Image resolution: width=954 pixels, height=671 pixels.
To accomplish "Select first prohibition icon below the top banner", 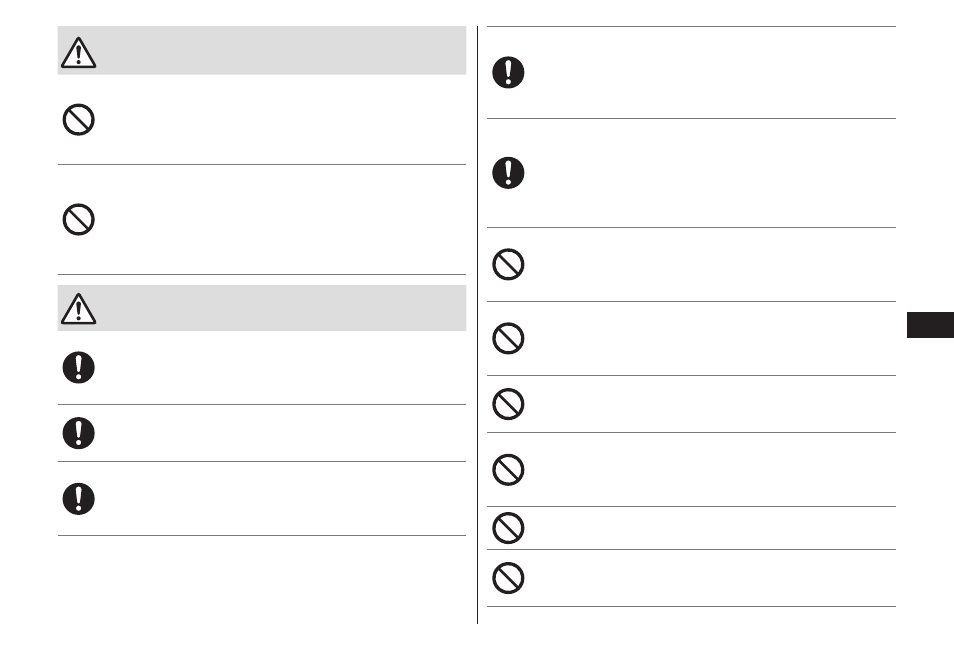I will click(x=78, y=120).
